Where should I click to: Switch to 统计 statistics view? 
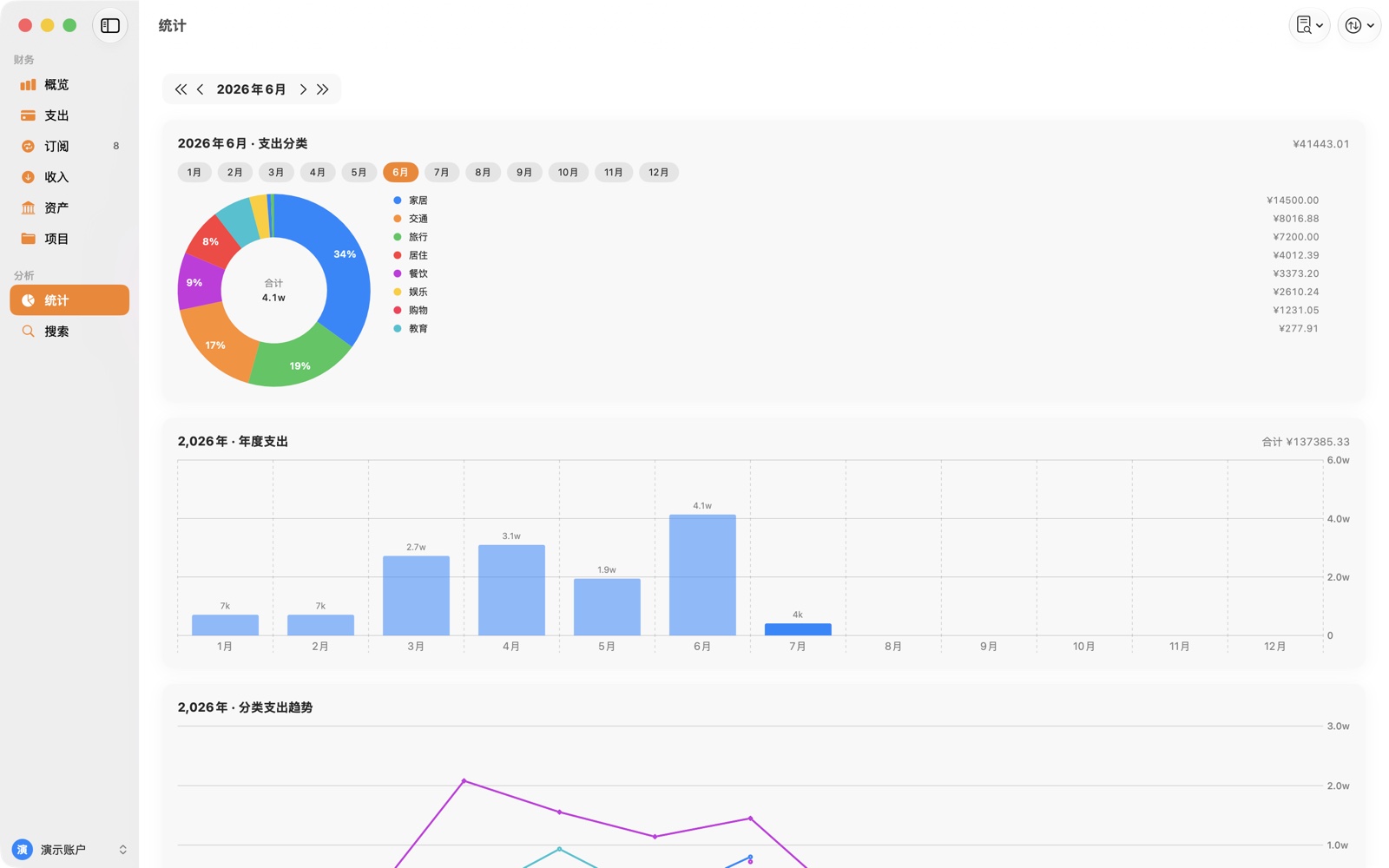click(x=69, y=300)
